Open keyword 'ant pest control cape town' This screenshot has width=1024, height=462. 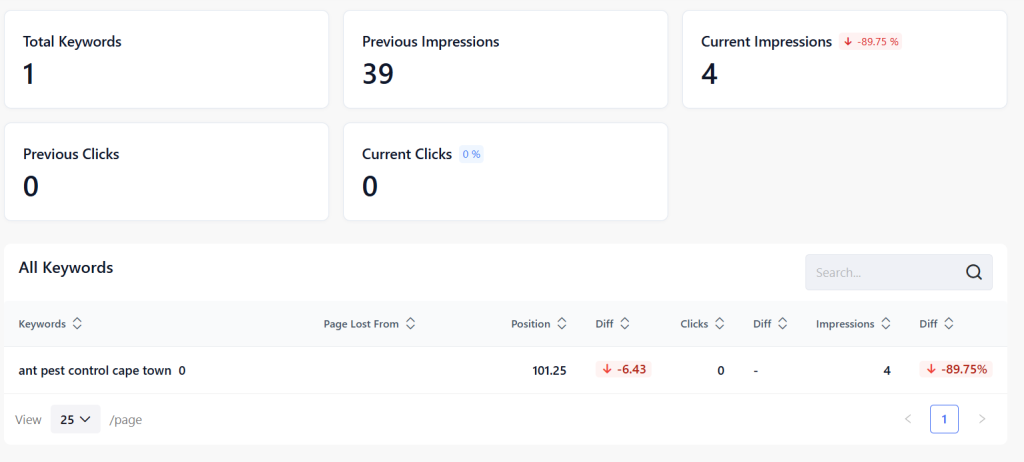(x=94, y=370)
